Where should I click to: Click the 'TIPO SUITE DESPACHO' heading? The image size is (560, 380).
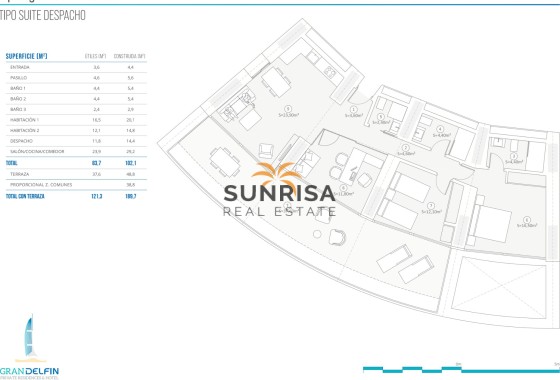42,15
